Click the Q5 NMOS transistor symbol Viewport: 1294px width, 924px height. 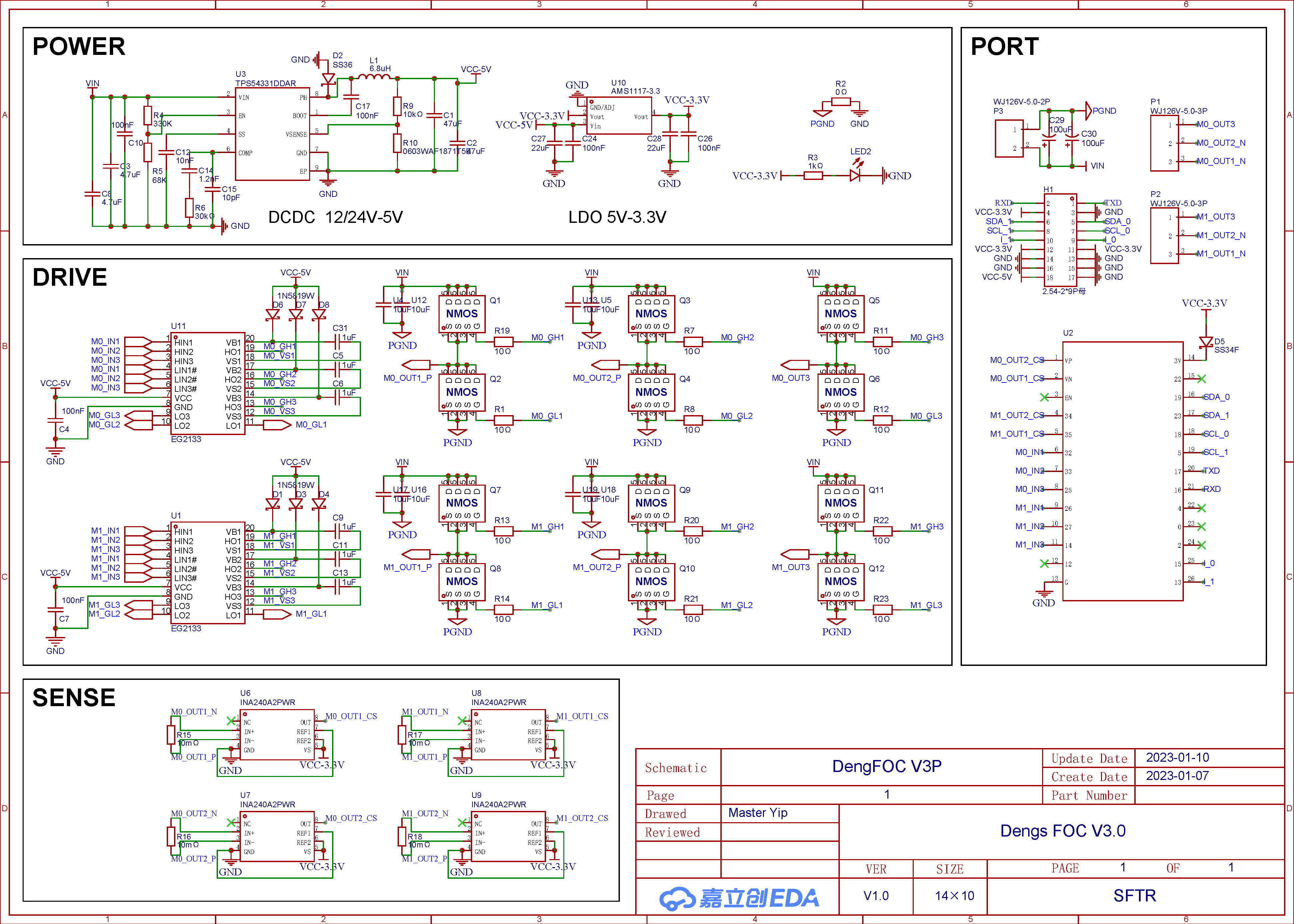[841, 314]
